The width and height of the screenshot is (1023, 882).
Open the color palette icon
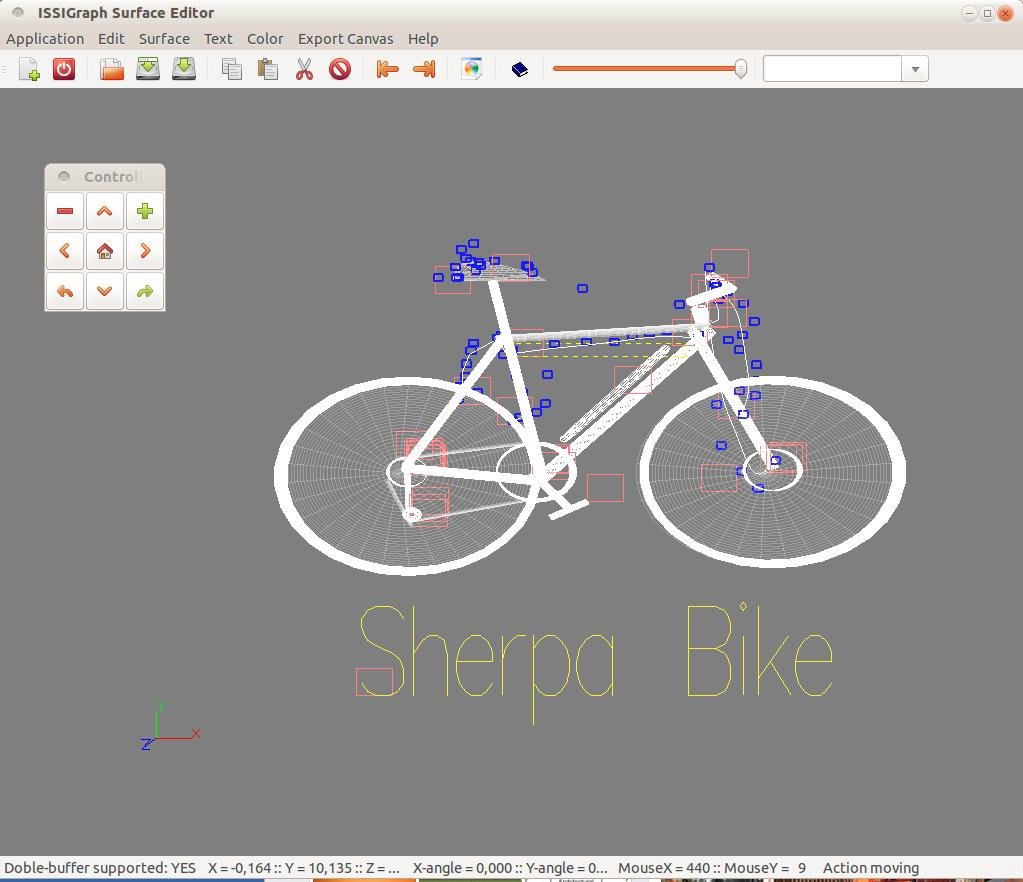coord(471,69)
